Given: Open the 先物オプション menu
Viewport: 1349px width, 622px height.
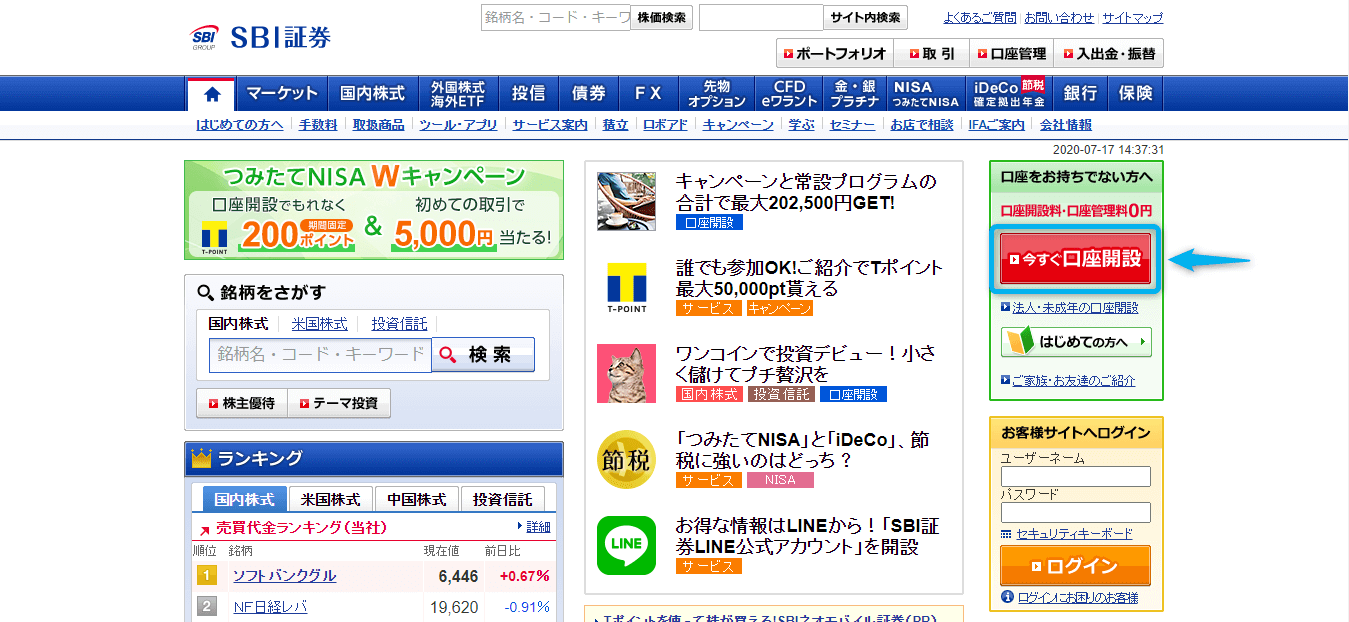Looking at the screenshot, I should 716,94.
